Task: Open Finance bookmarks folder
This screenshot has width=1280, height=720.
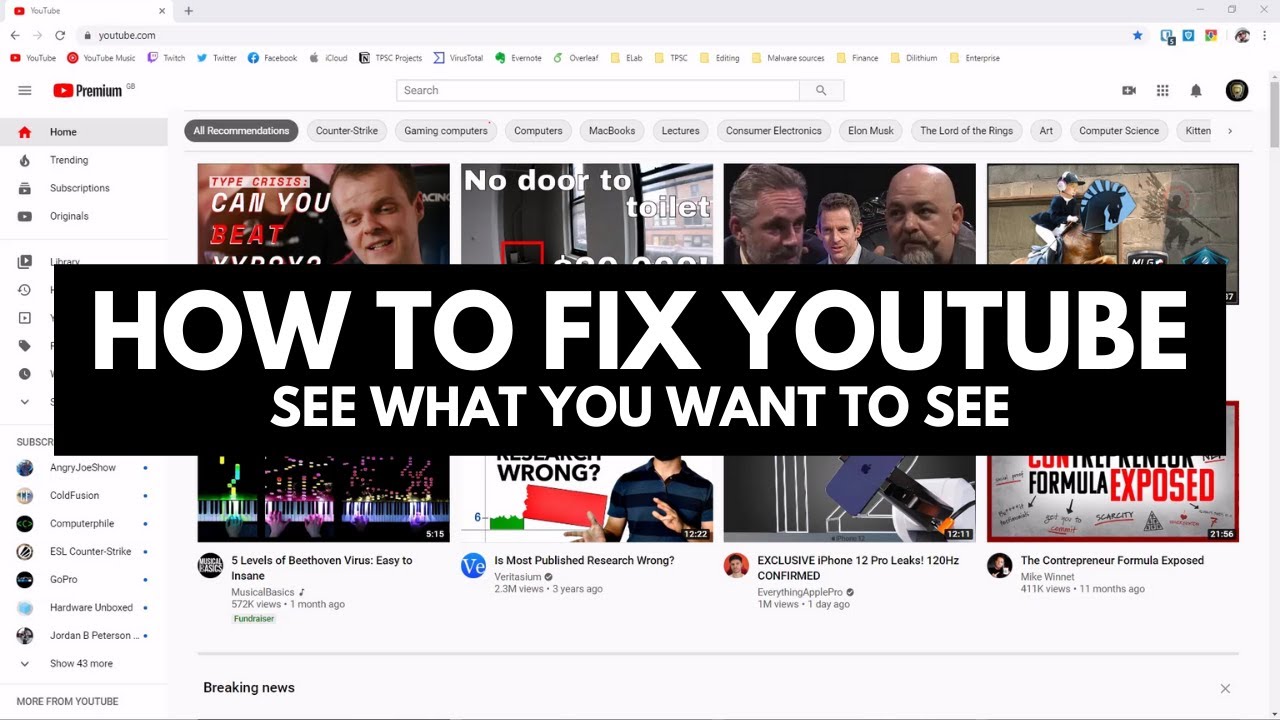Action: point(857,58)
